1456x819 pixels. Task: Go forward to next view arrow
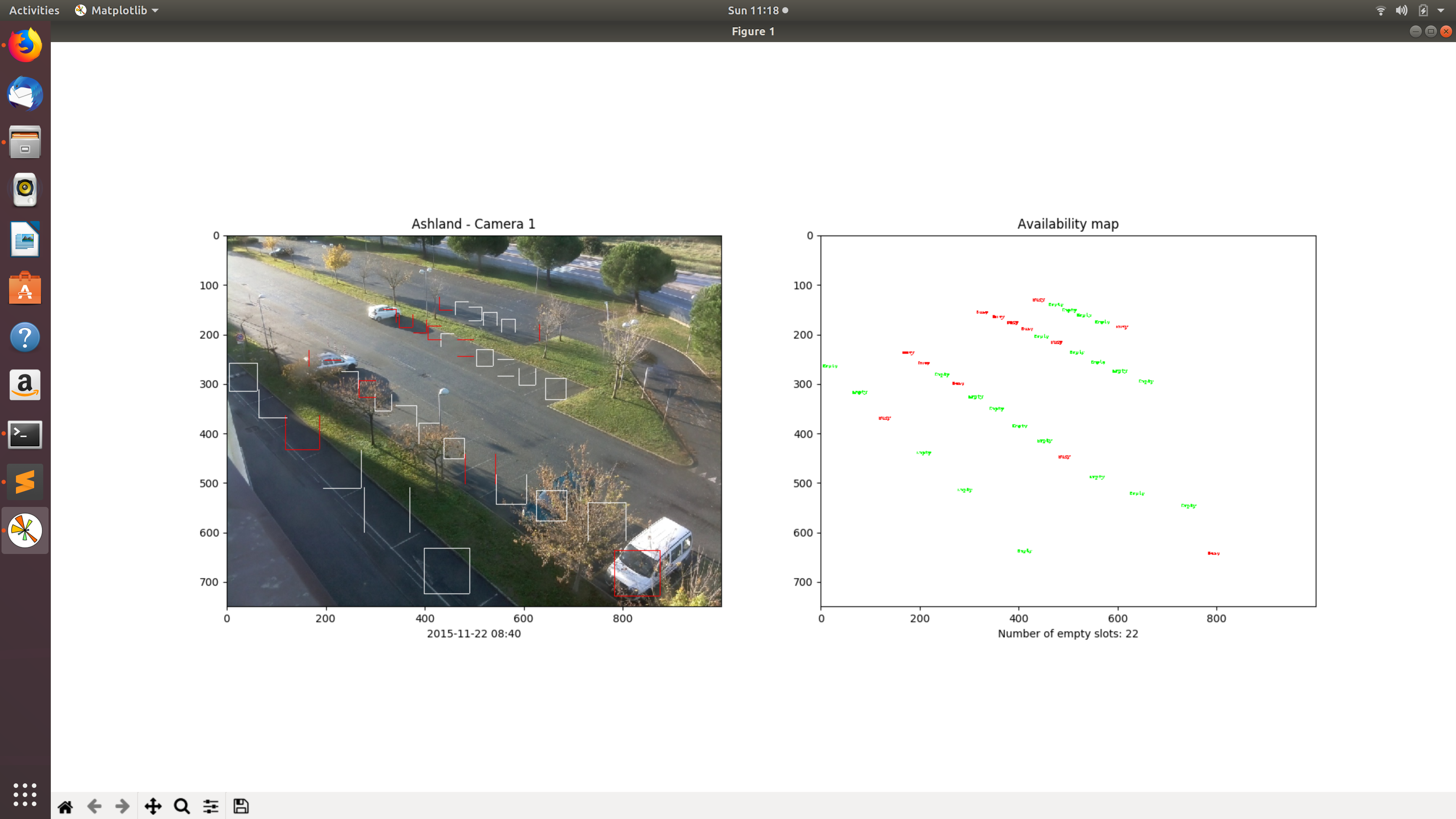122,806
